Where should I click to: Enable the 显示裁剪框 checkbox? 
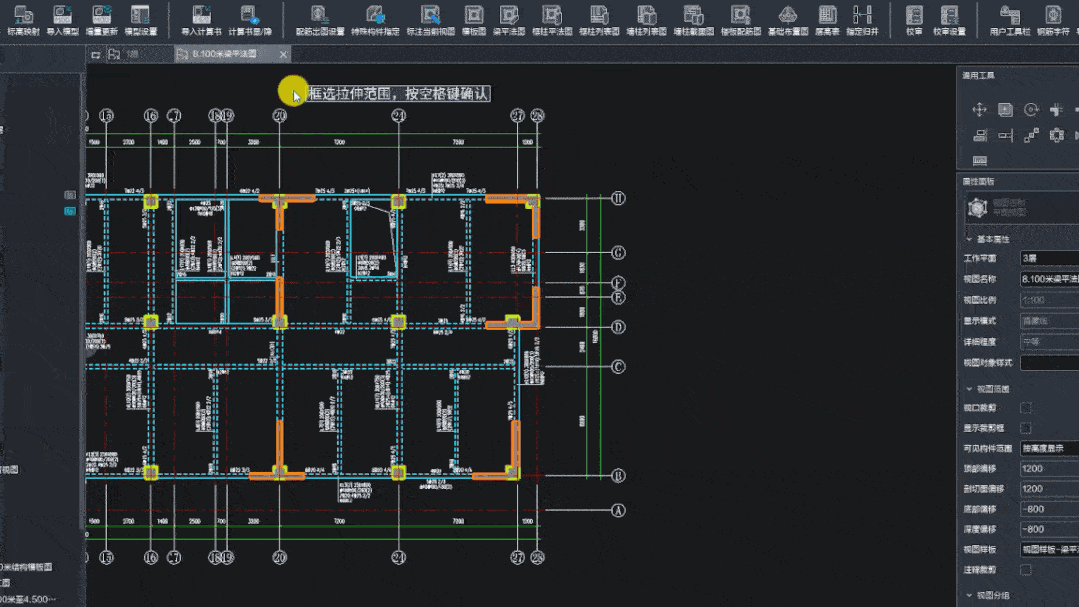coord(1025,428)
